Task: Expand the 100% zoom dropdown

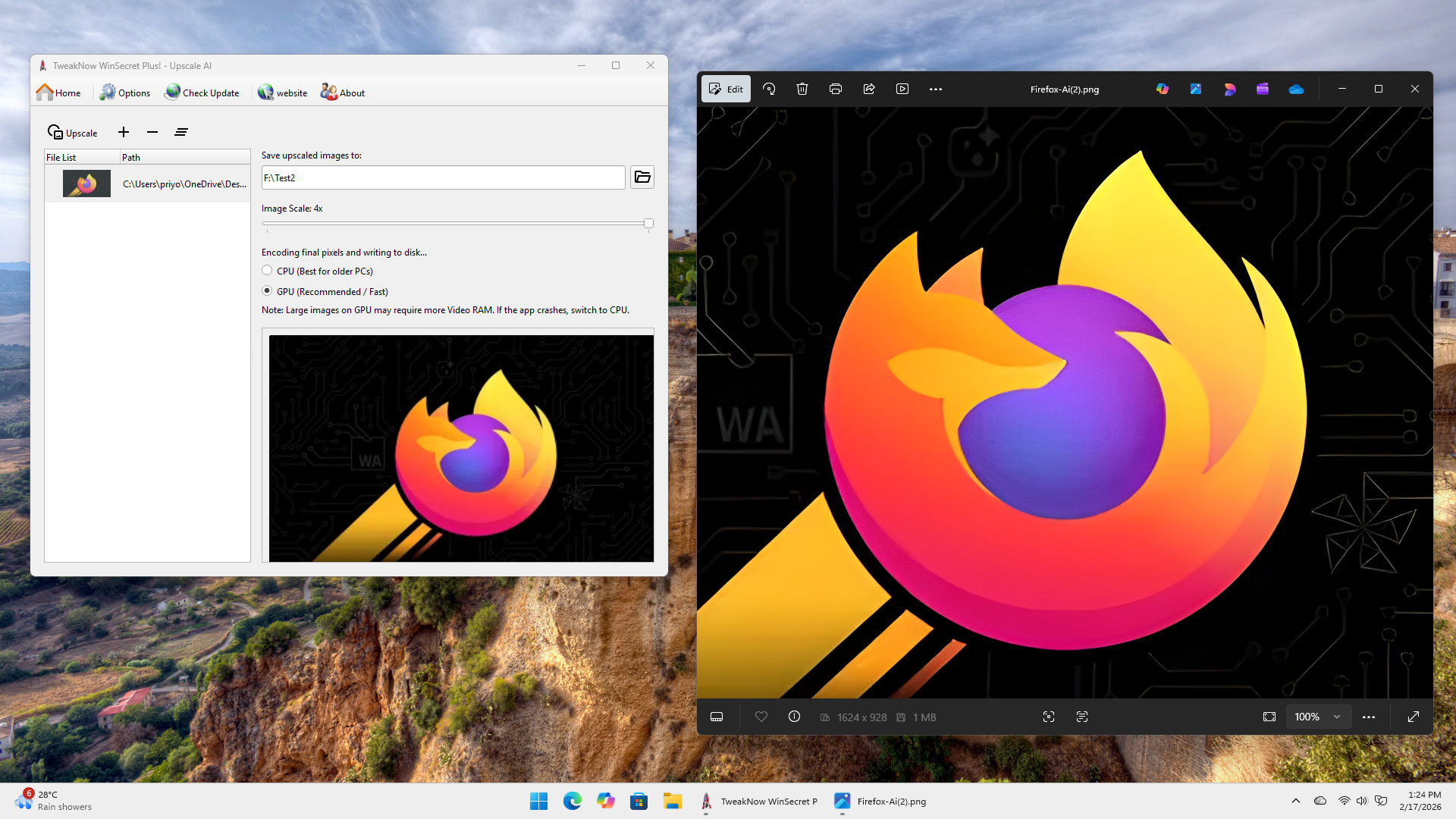Action: tap(1337, 717)
